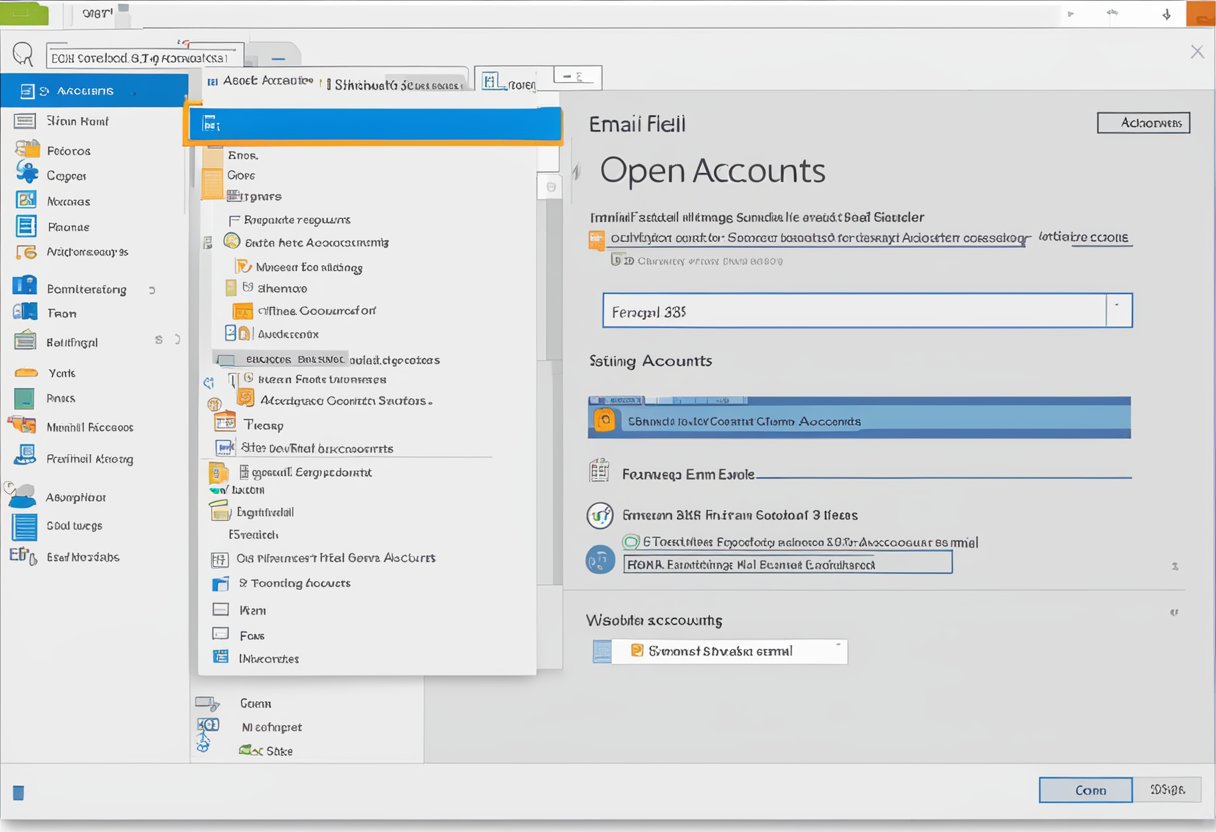
Task: Click the round blue headset icon
Action: (600, 560)
